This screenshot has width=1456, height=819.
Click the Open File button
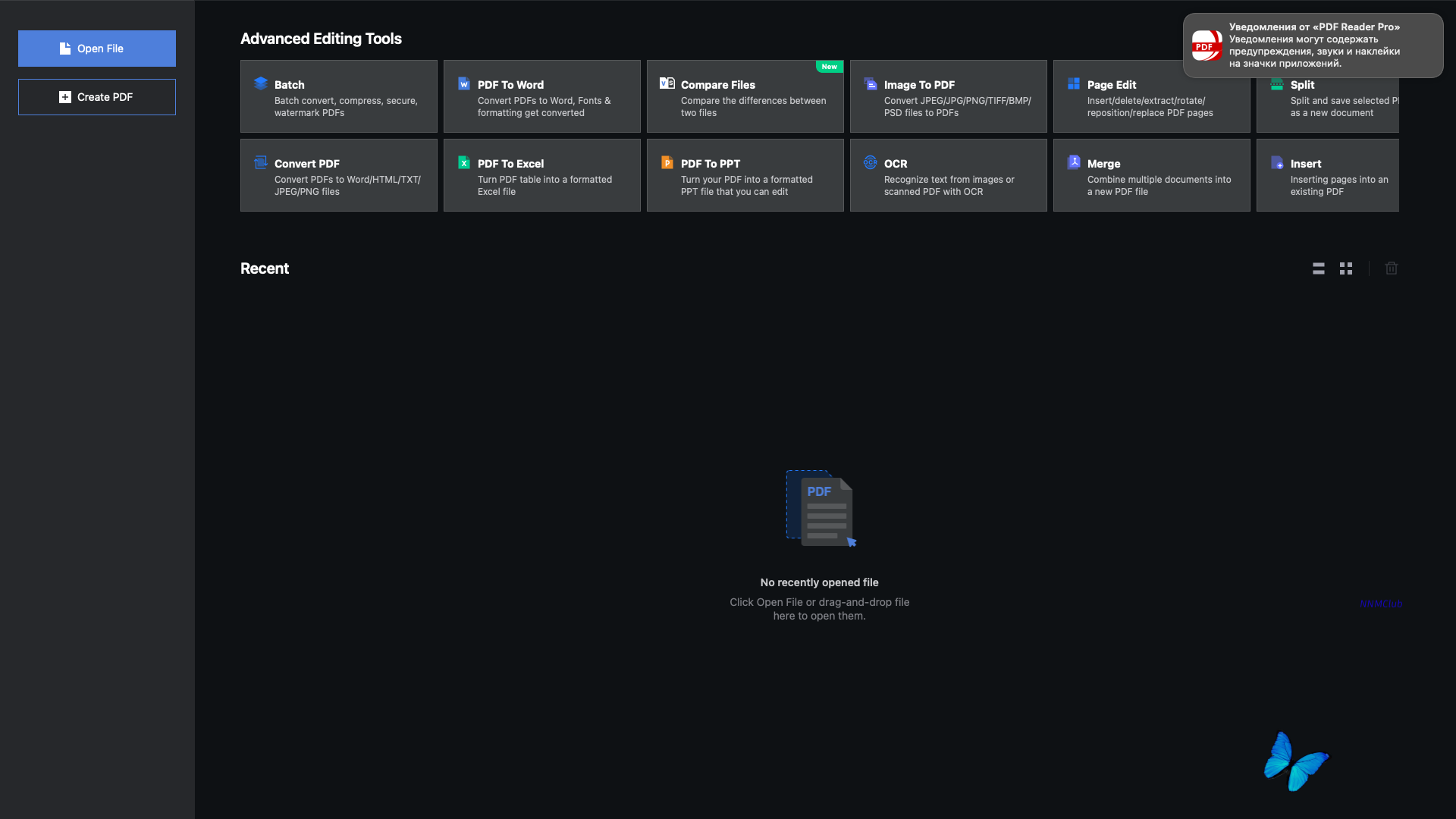(97, 49)
